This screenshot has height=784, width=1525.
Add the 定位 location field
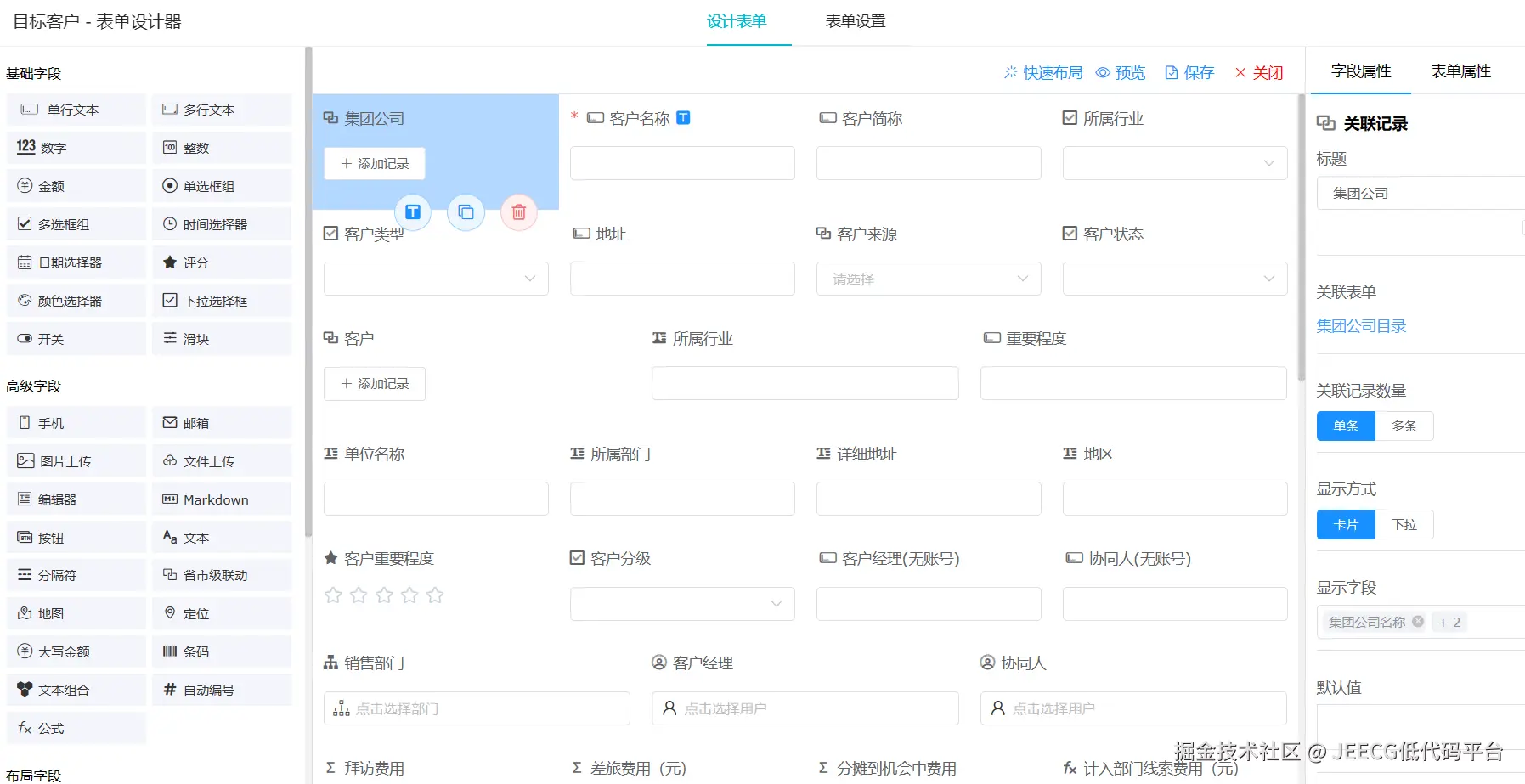click(222, 613)
